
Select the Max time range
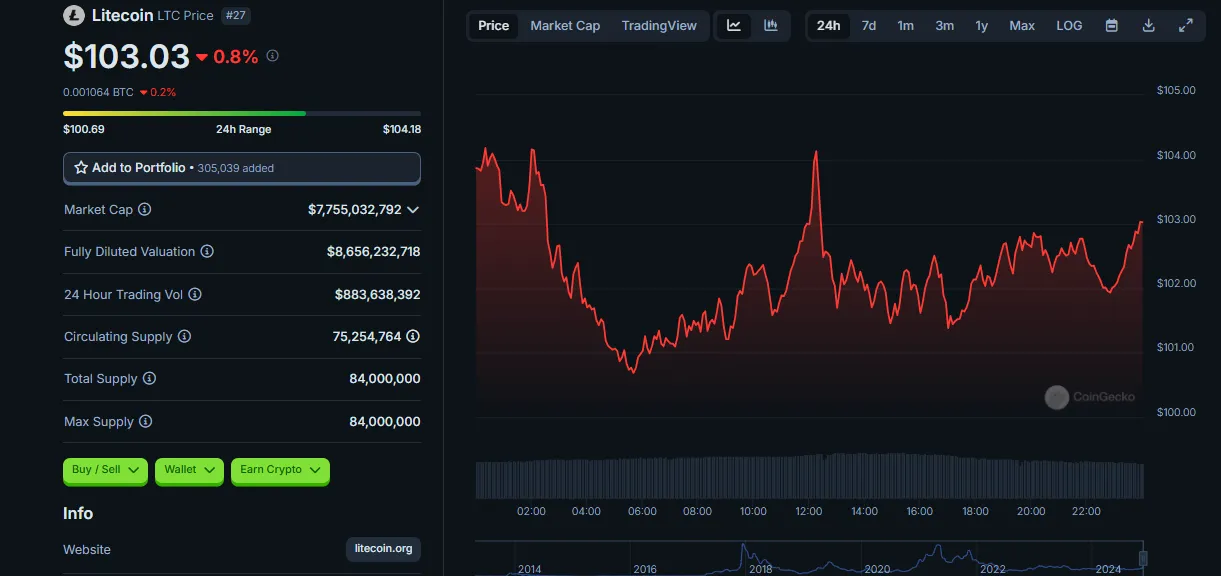[1022, 26]
